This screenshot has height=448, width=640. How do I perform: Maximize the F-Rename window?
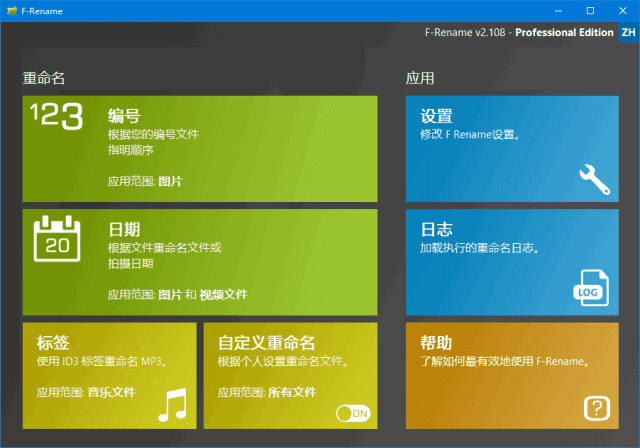pos(590,11)
